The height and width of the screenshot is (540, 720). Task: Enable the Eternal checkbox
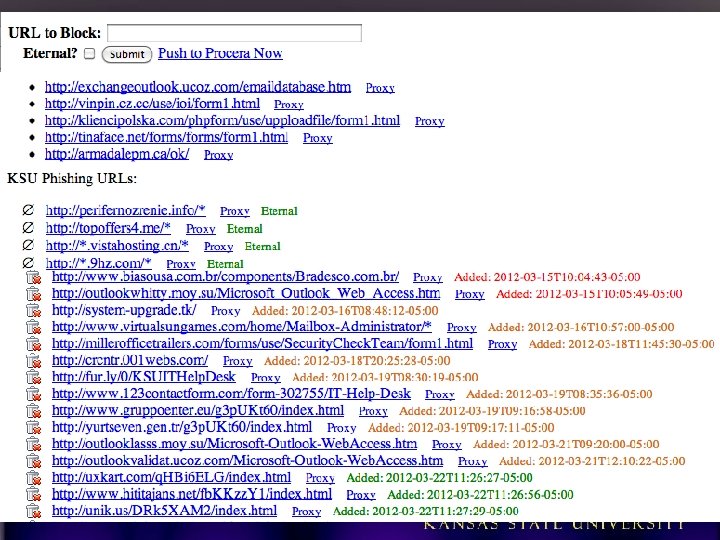[90, 54]
